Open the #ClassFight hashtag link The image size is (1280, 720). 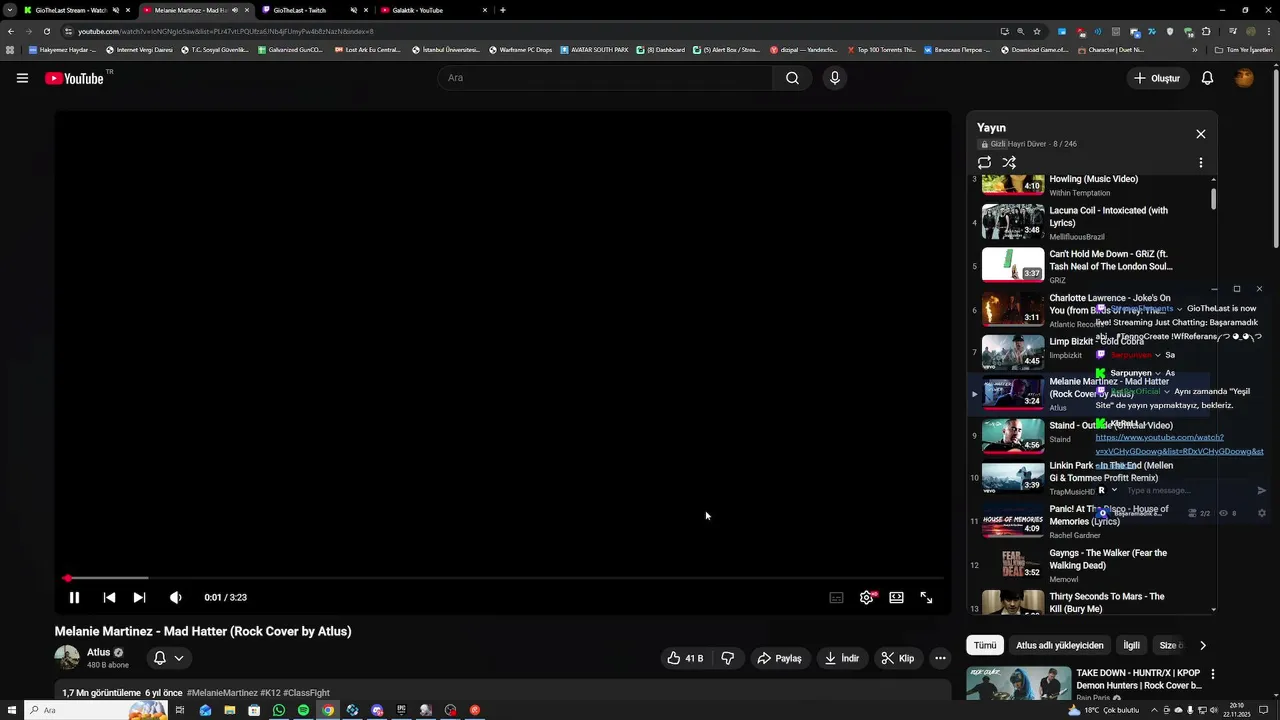(306, 693)
